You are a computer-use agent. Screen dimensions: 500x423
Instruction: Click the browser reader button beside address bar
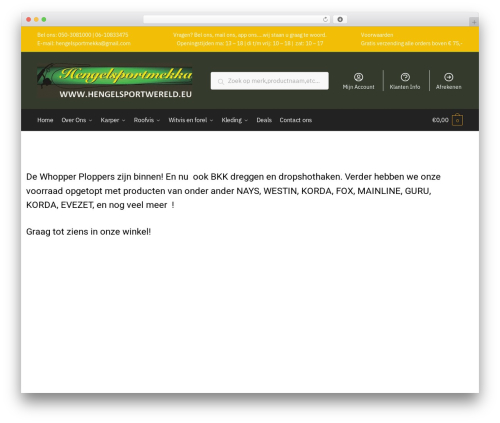pos(340,19)
